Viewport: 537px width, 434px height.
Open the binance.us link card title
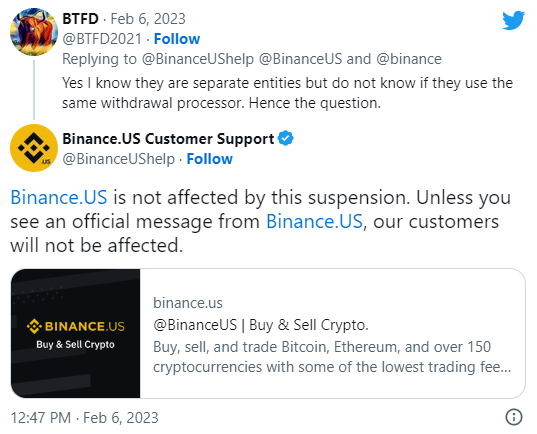(x=261, y=325)
